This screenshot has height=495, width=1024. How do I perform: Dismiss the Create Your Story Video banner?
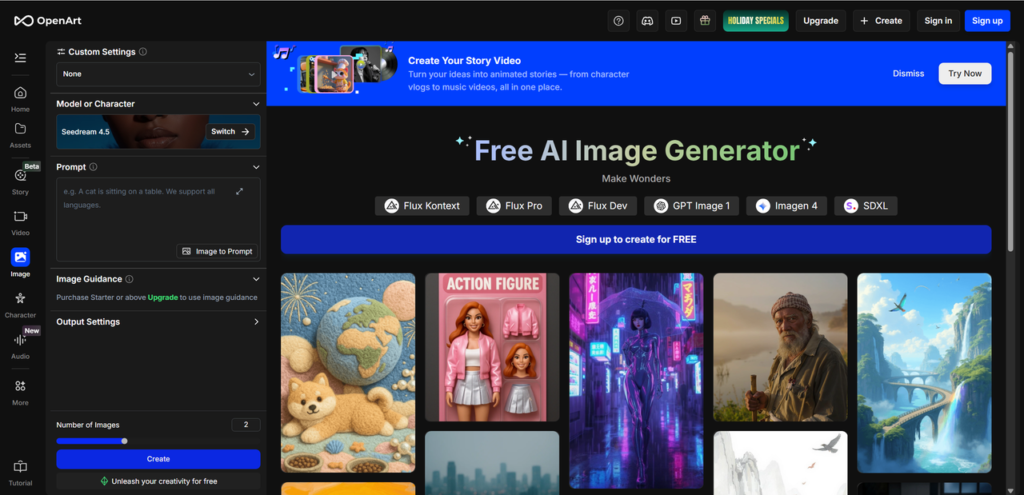908,74
